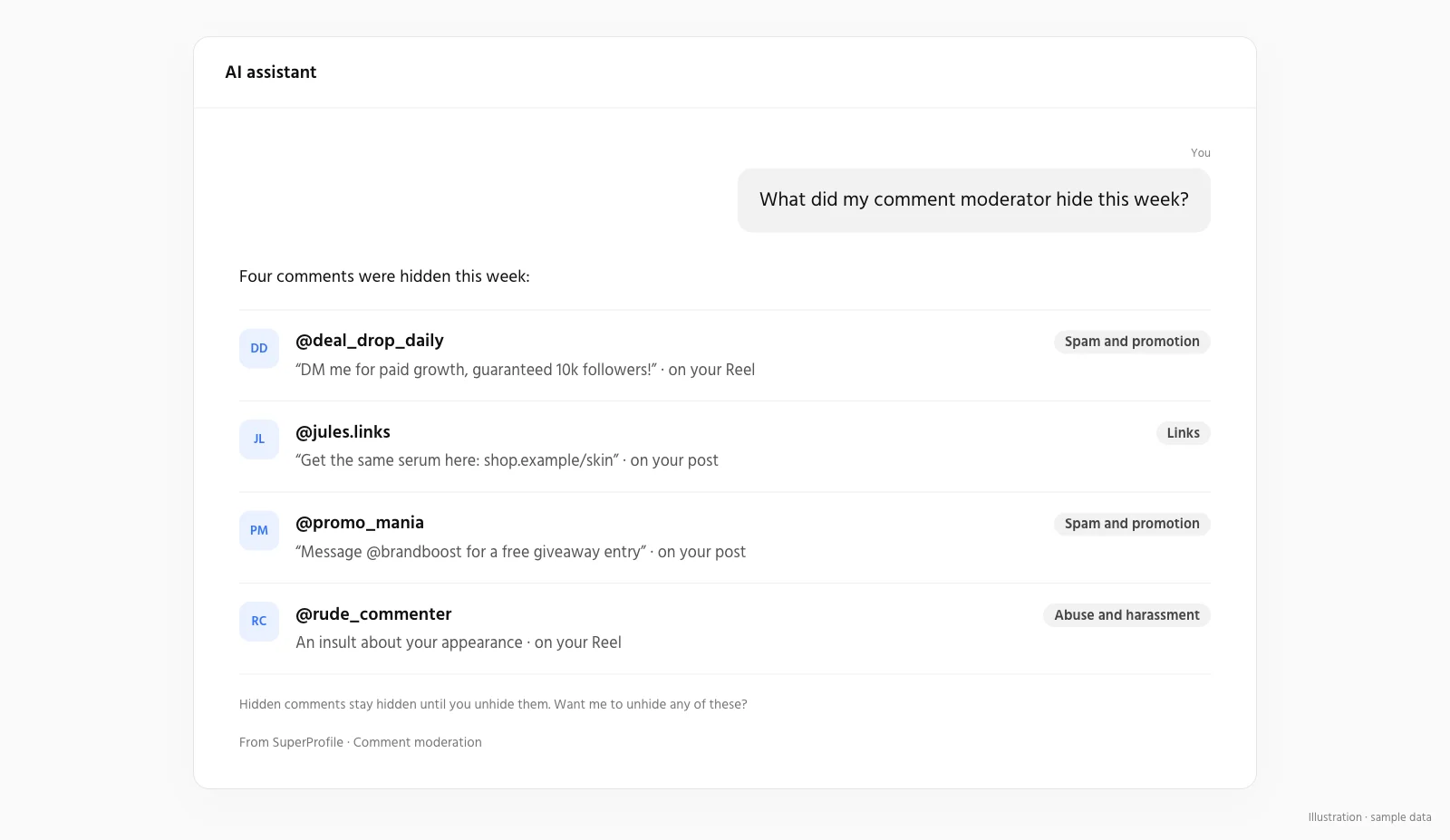Screen dimensions: 1450x840
Task: Click the JL avatar for jules.links
Action: click(259, 439)
